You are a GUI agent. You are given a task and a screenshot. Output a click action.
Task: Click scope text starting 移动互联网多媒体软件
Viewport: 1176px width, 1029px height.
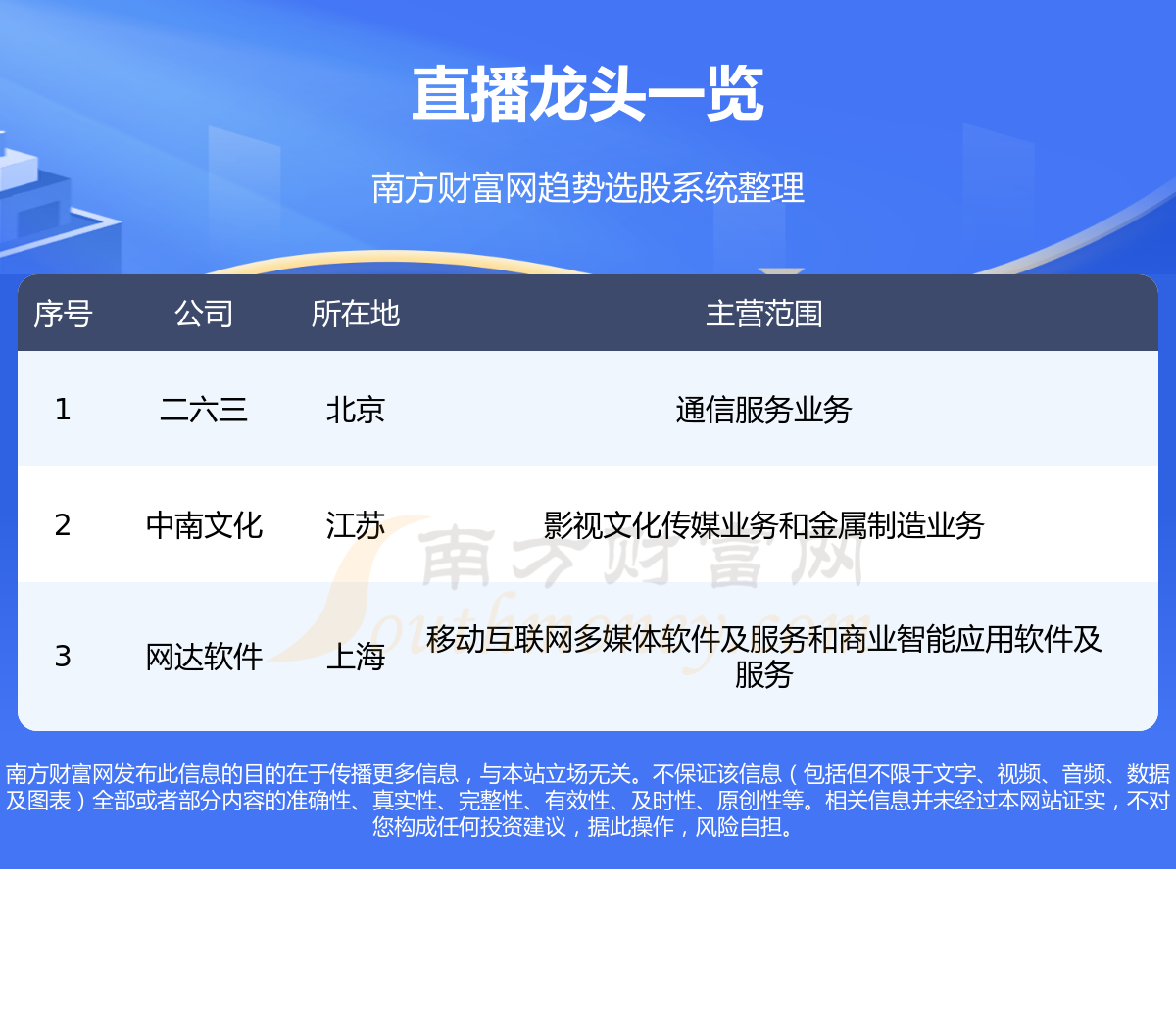tap(764, 656)
